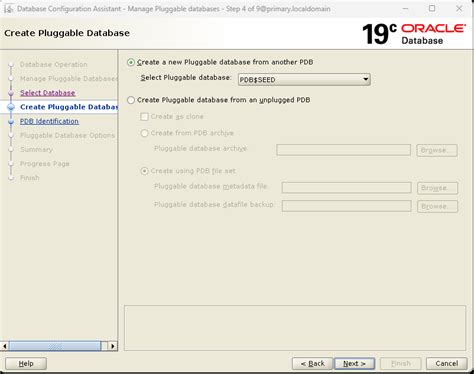Click the sidebar scroll left arrow
This screenshot has height=374, width=474.
[x=4, y=346]
